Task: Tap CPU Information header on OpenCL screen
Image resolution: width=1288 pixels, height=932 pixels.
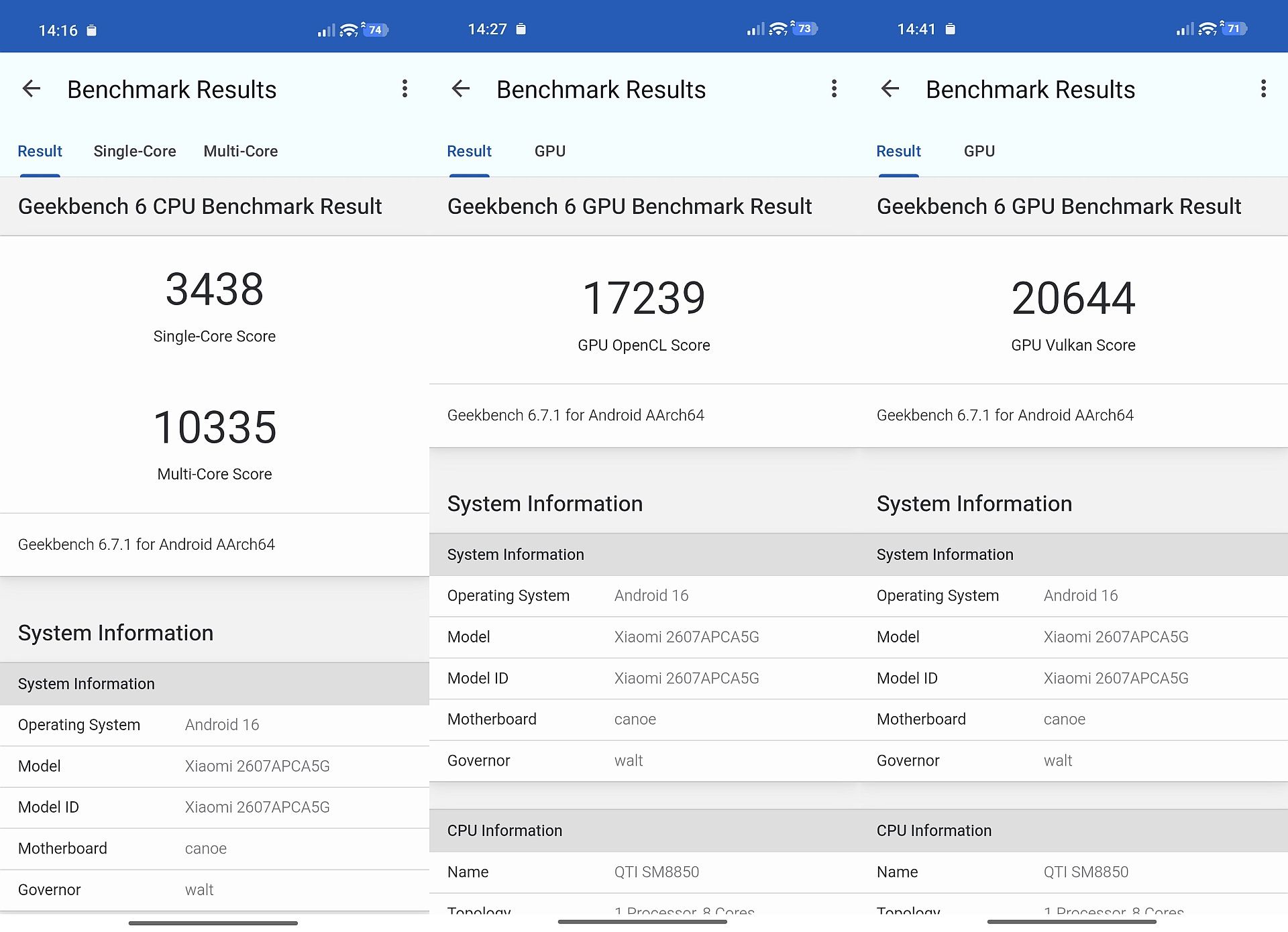Action: tap(644, 831)
